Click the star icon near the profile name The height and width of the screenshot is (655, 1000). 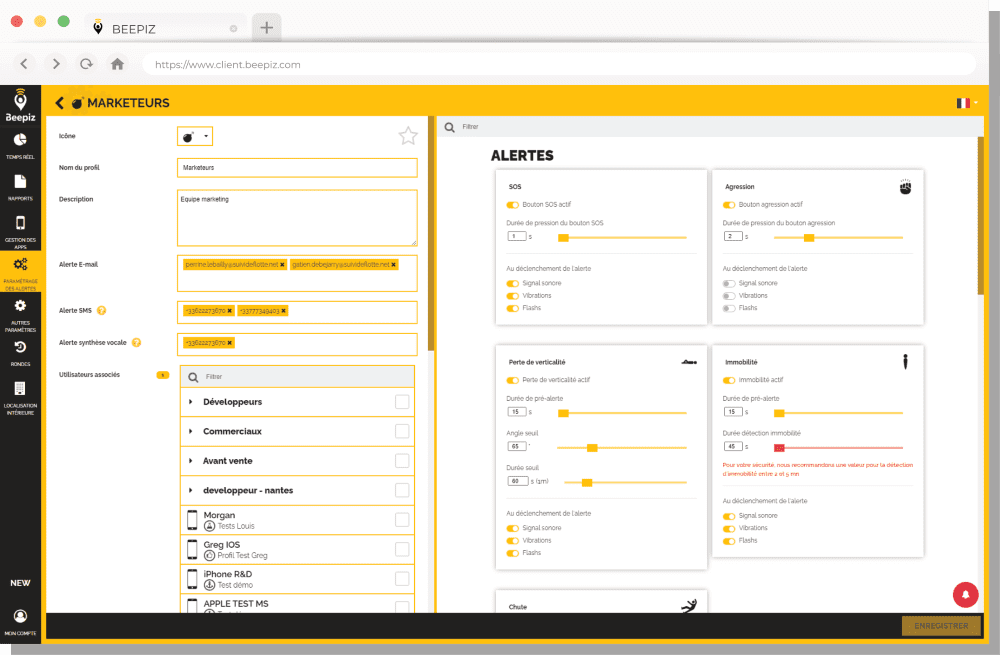point(407,136)
